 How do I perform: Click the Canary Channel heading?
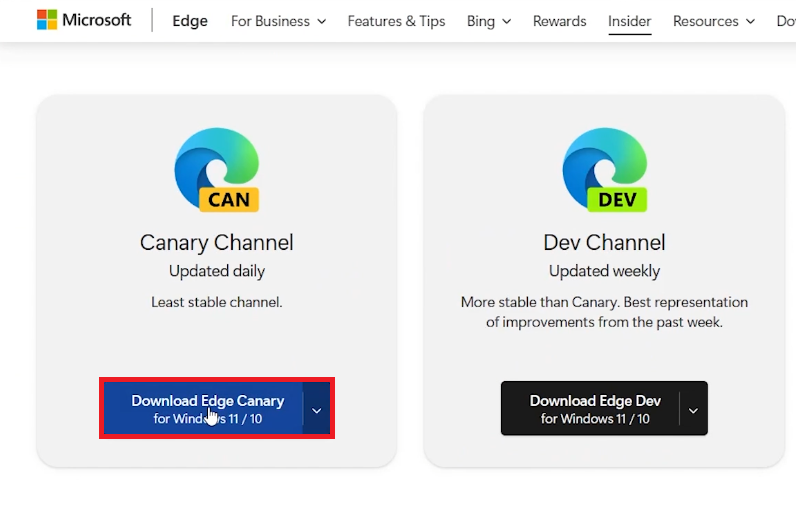click(217, 243)
